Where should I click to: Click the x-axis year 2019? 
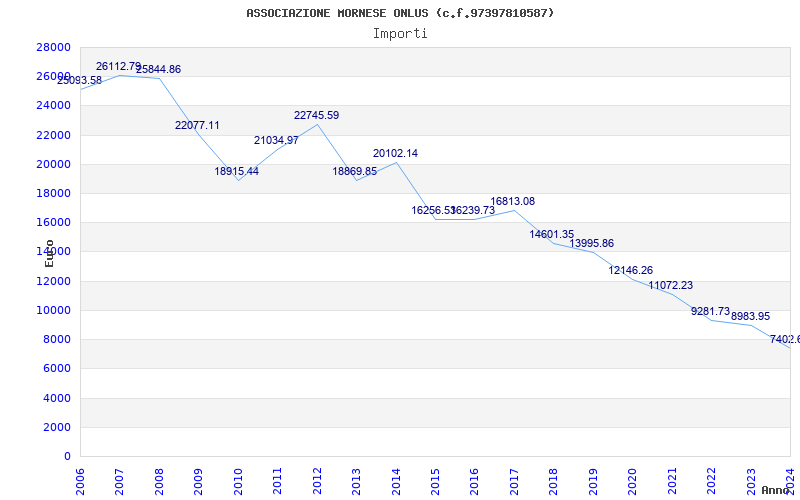click(x=593, y=481)
